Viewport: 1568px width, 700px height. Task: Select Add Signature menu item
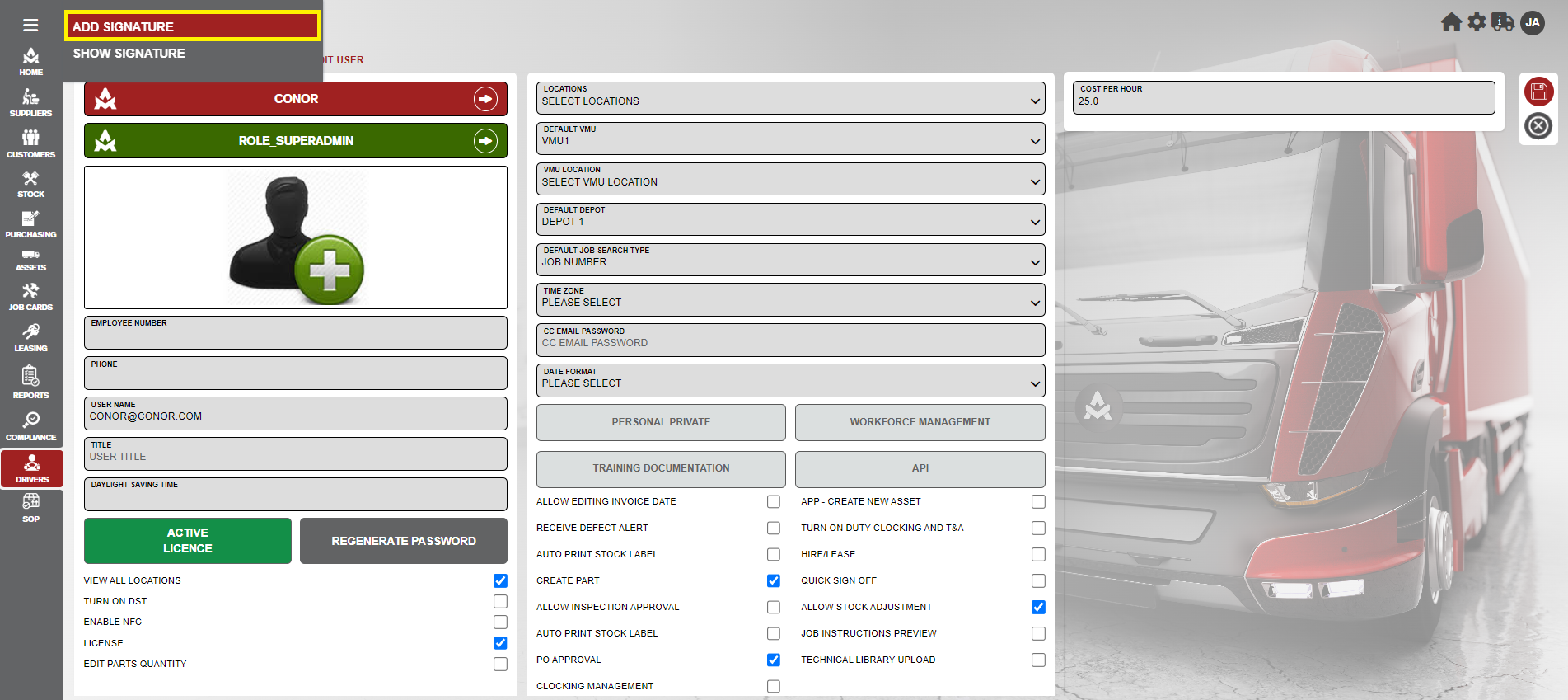tap(193, 26)
